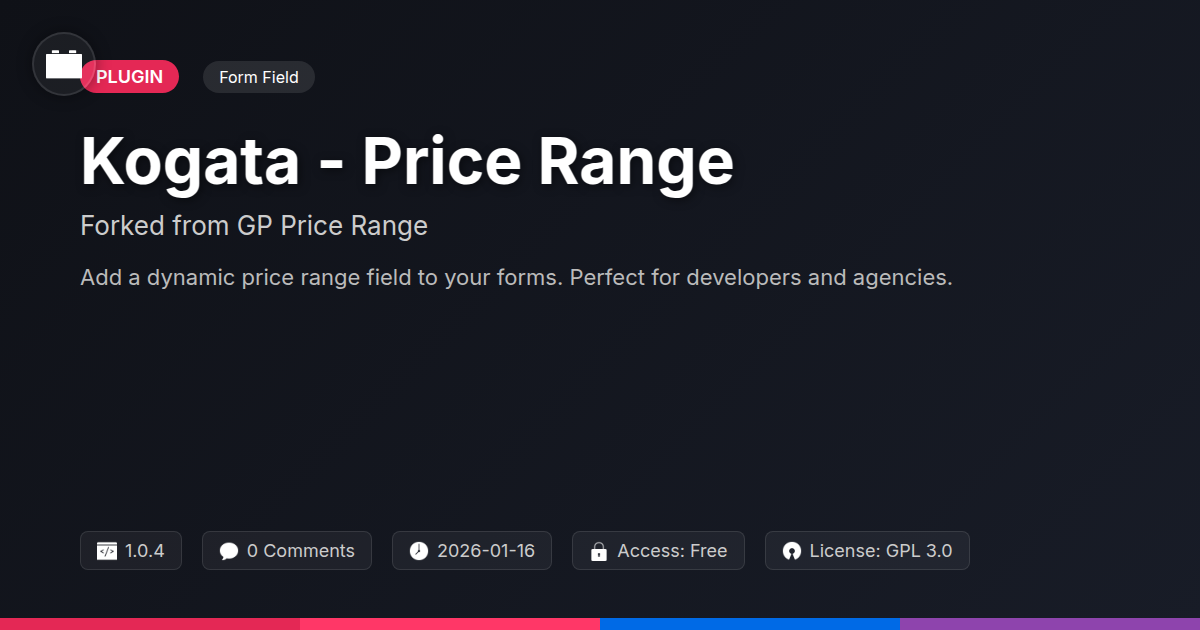This screenshot has height=630, width=1200.
Task: Click the Access: Free label
Action: tap(672, 551)
